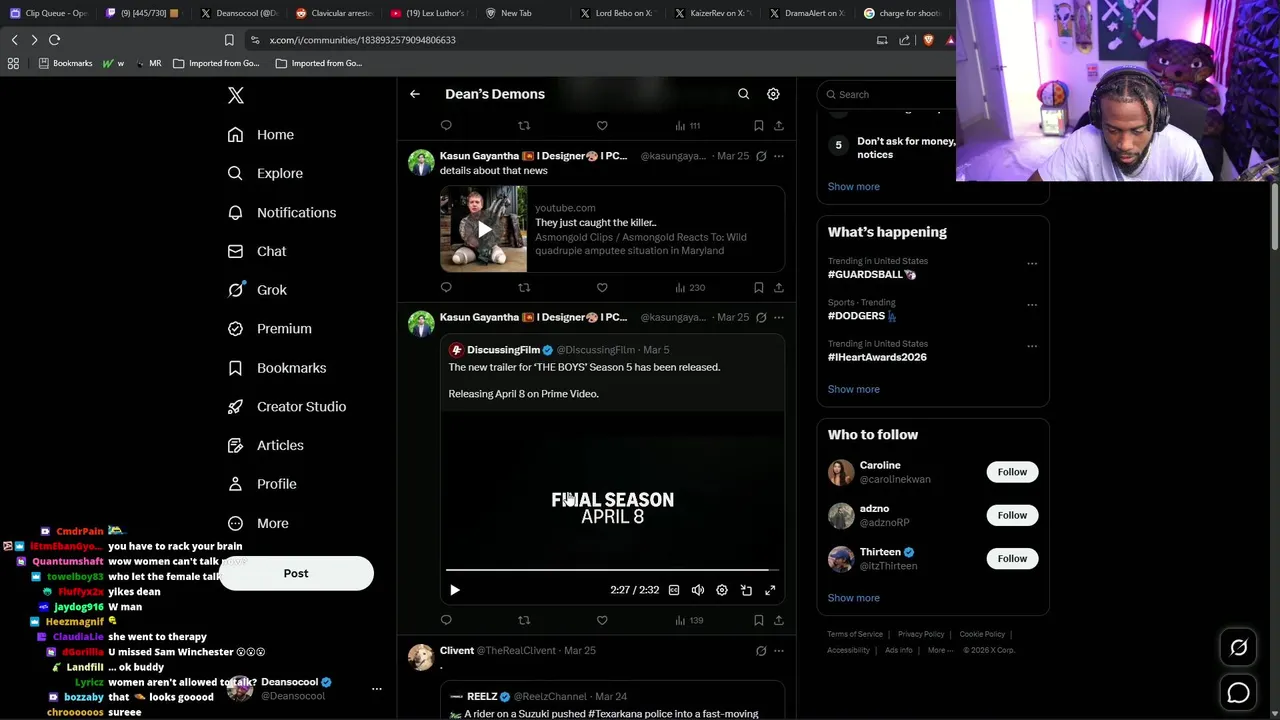The image size is (1280, 720).
Task: Click back arrow beside Dean's Demons
Action: click(x=415, y=94)
